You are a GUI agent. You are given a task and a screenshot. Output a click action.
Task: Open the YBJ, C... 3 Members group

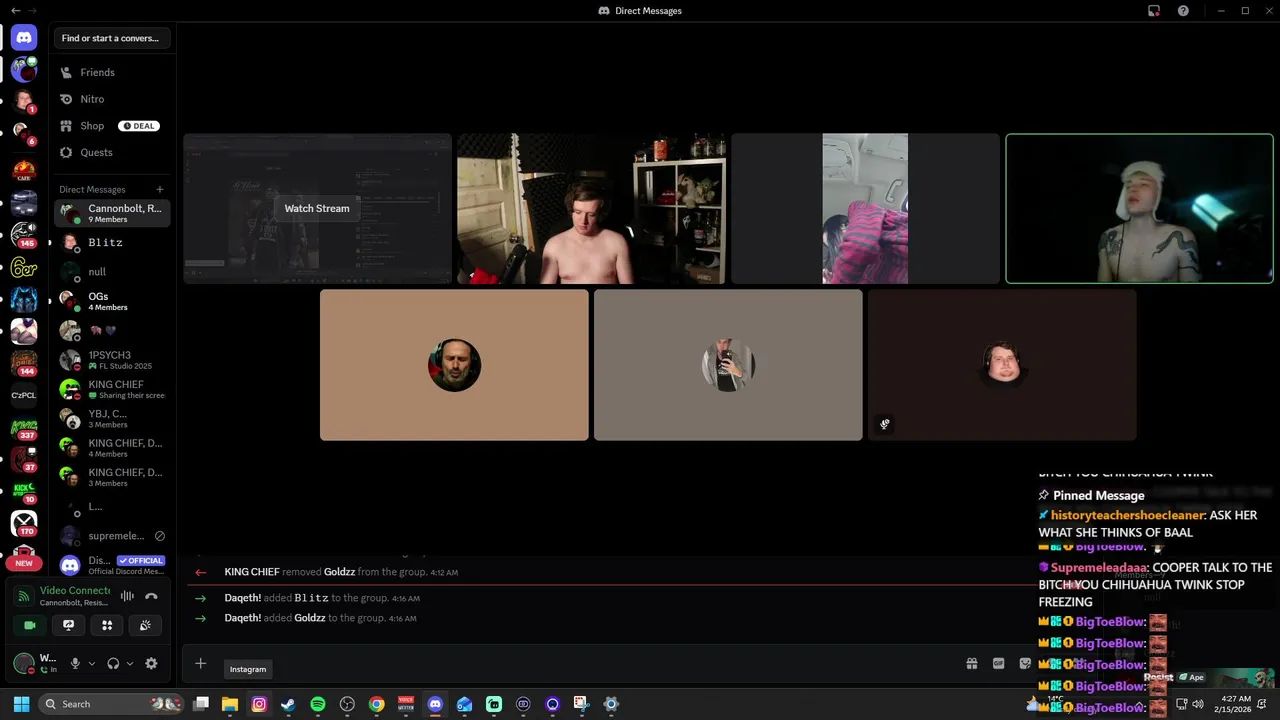(x=112, y=418)
